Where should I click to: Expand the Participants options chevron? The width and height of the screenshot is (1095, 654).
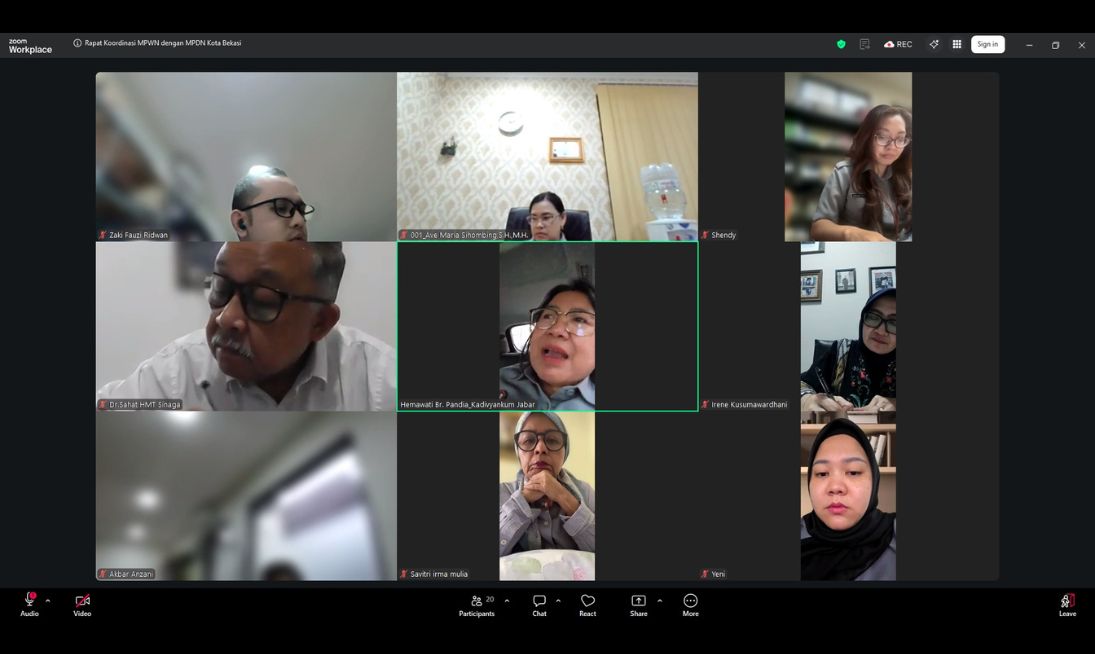[x=507, y=601]
